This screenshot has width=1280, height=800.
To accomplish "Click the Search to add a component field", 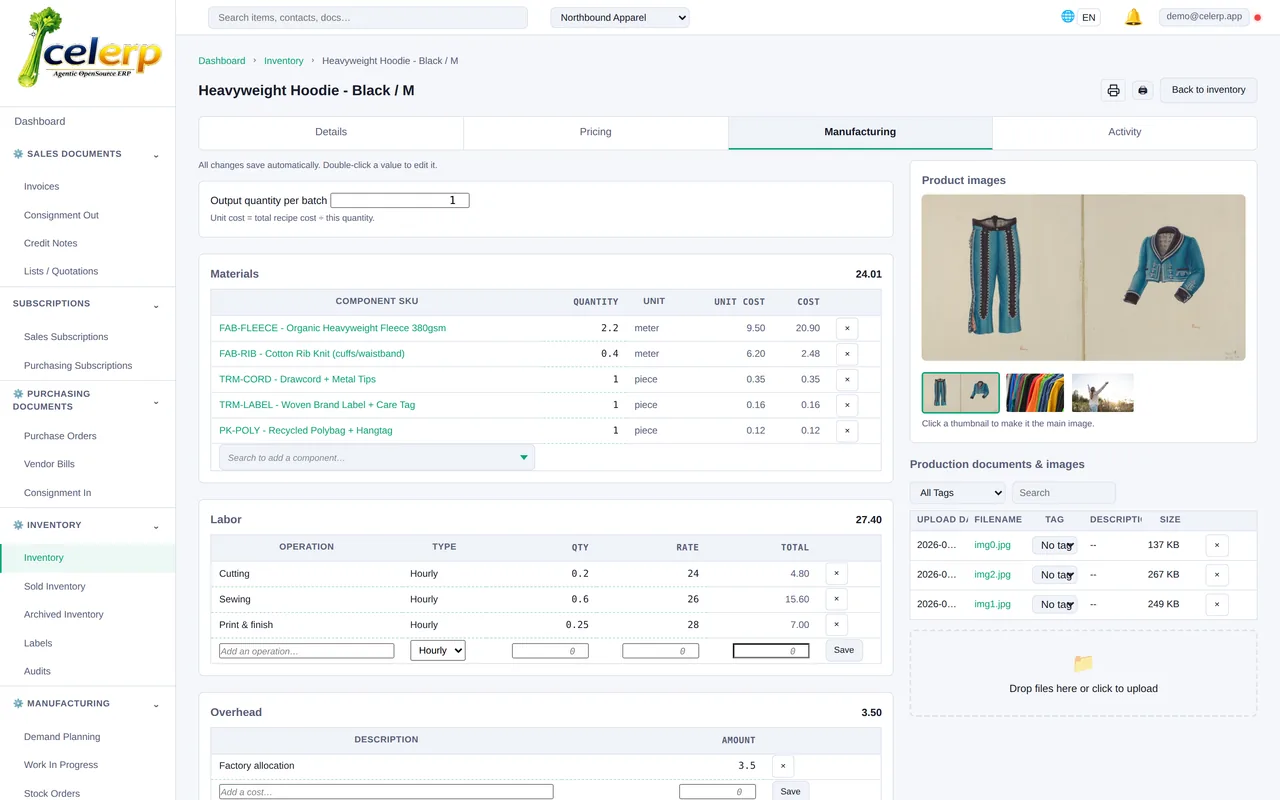I will pyautogui.click(x=377, y=458).
